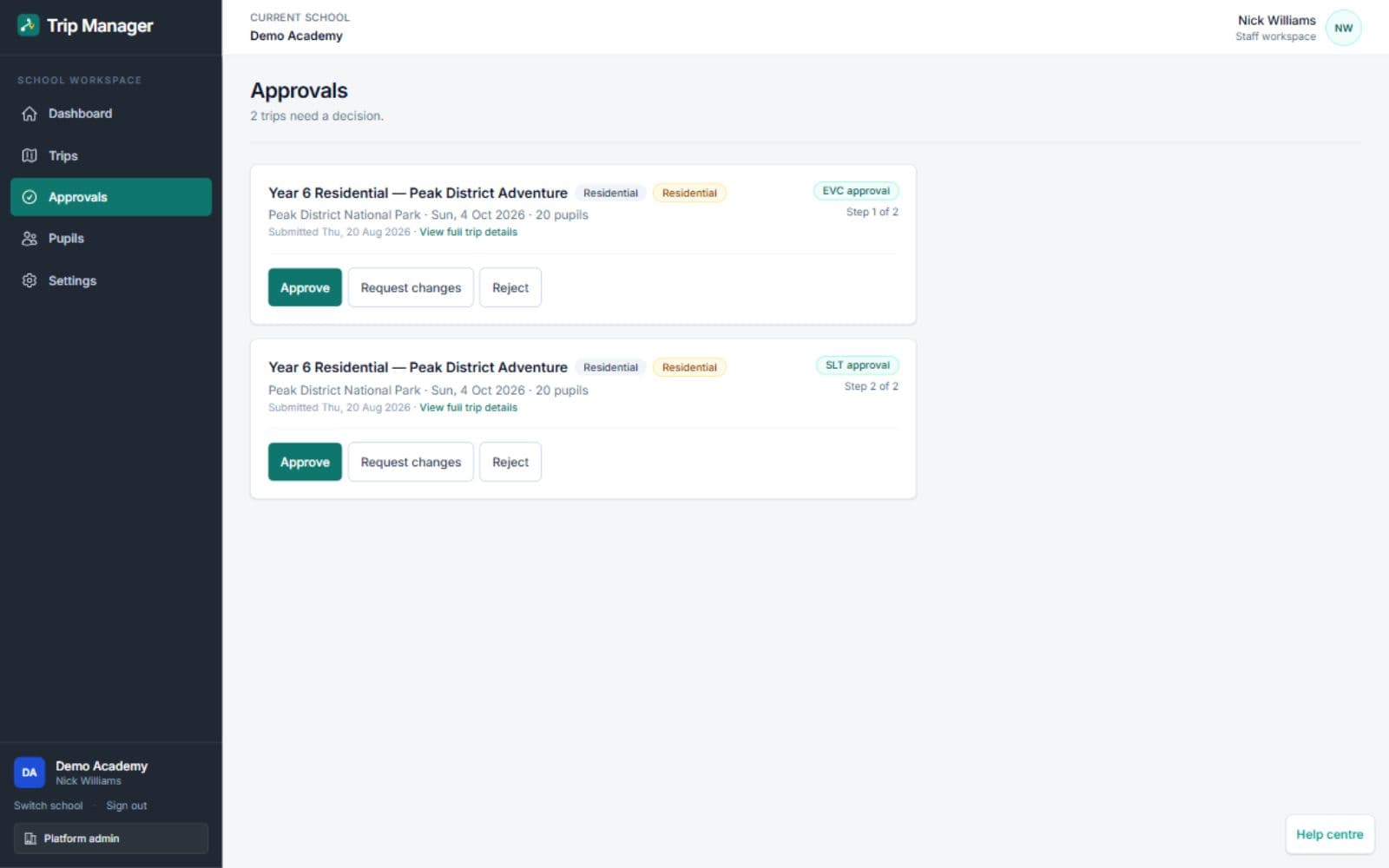Click '2 trips need a decision.' text
Viewport: 1389px width, 868px height.
(x=317, y=116)
